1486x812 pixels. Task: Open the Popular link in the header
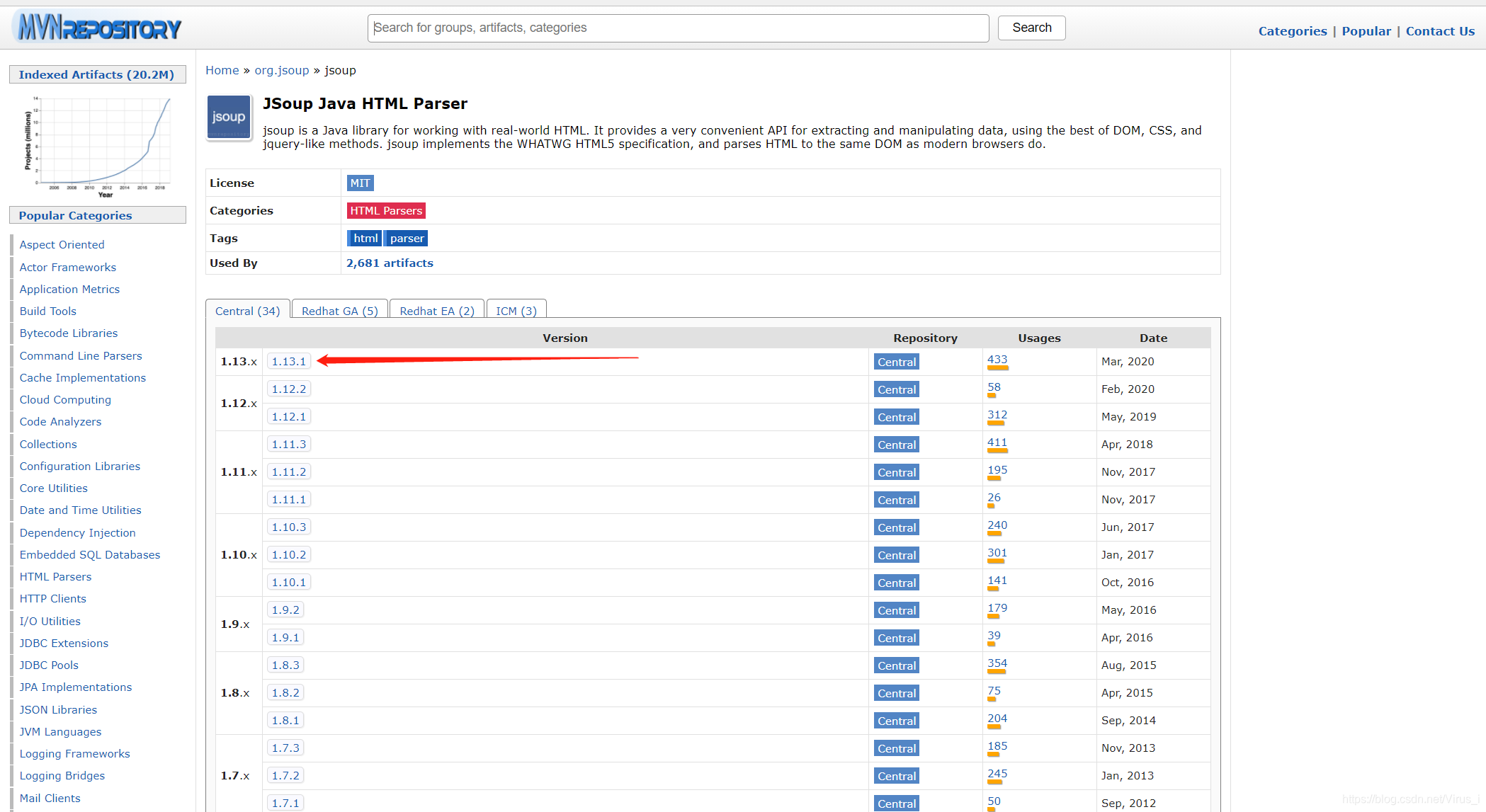(x=1366, y=31)
